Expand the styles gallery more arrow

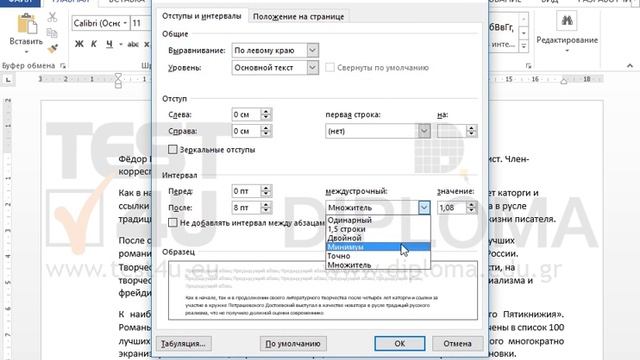[x=523, y=47]
